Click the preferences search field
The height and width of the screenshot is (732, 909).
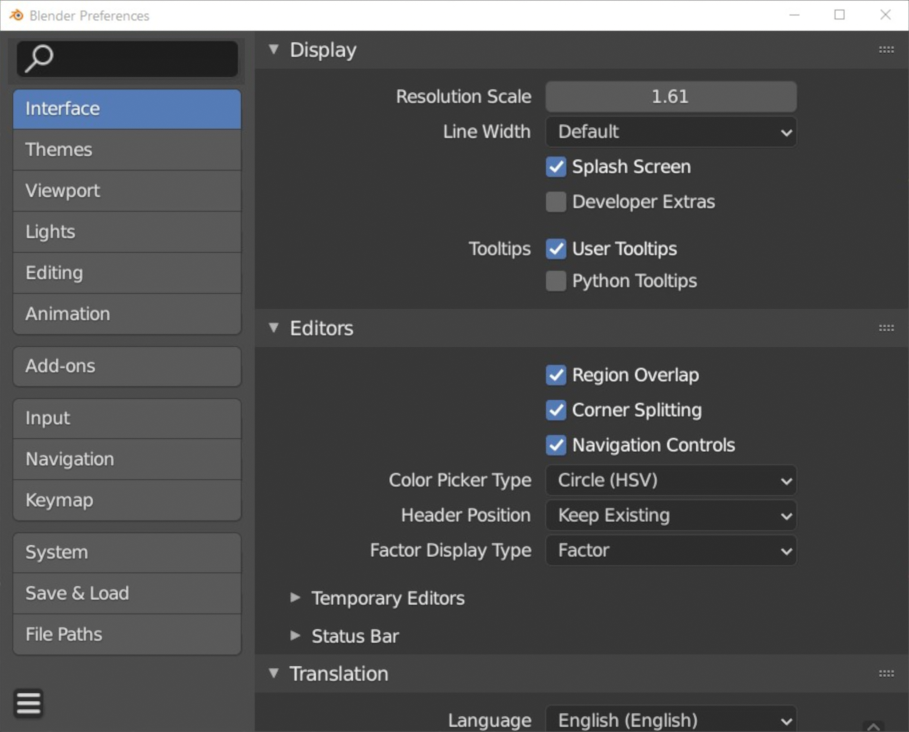point(128,59)
